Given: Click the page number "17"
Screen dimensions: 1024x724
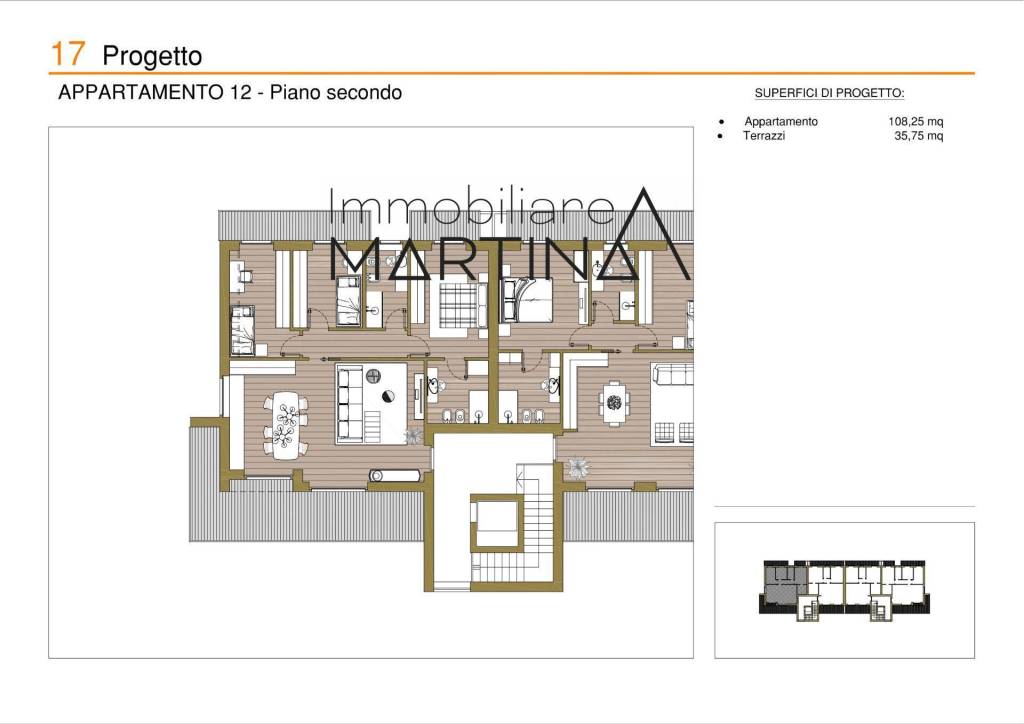Looking at the screenshot, I should [68, 54].
